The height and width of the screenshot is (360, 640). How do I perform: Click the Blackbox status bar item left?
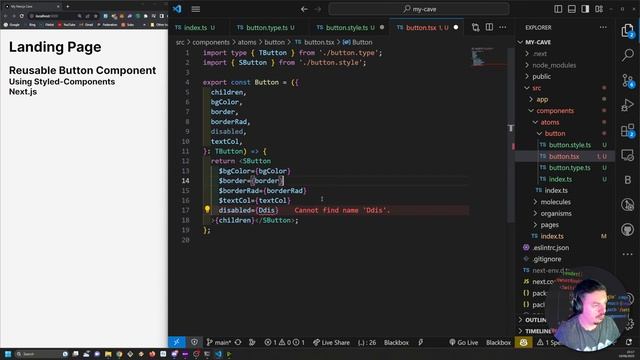tap(396, 342)
